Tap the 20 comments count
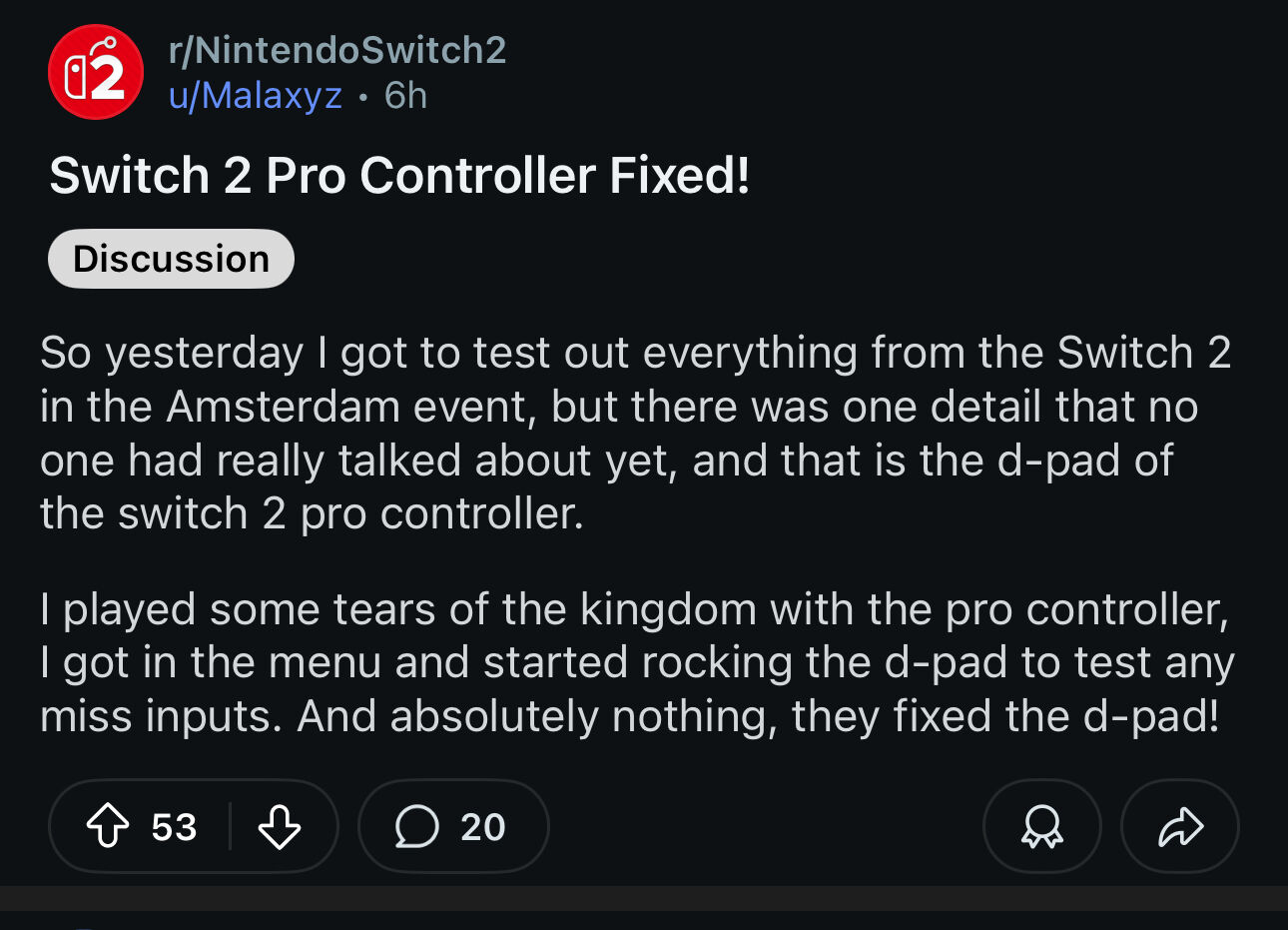Viewport: 1288px width, 930px height. [x=483, y=827]
